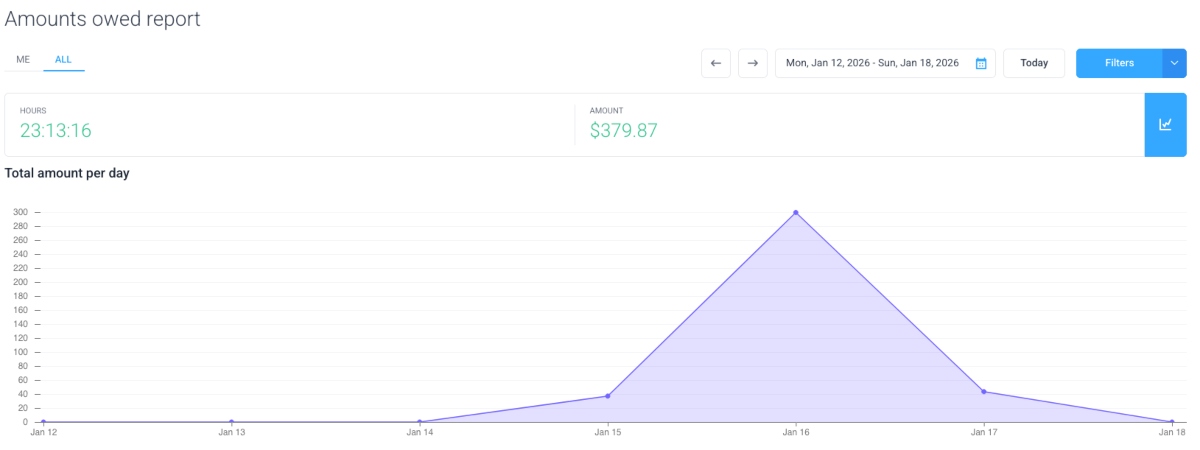Go to the previous week with the left arrow

[x=716, y=63]
